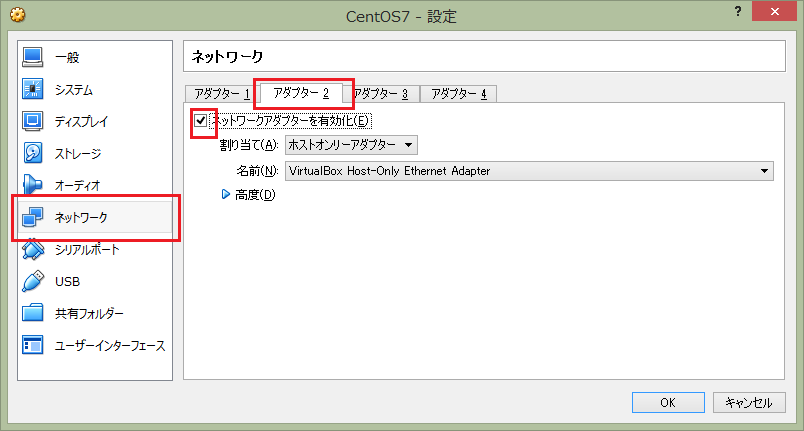Image resolution: width=804 pixels, height=431 pixels.
Task: Click the General (一般) monitor icon
Action: coord(33,58)
